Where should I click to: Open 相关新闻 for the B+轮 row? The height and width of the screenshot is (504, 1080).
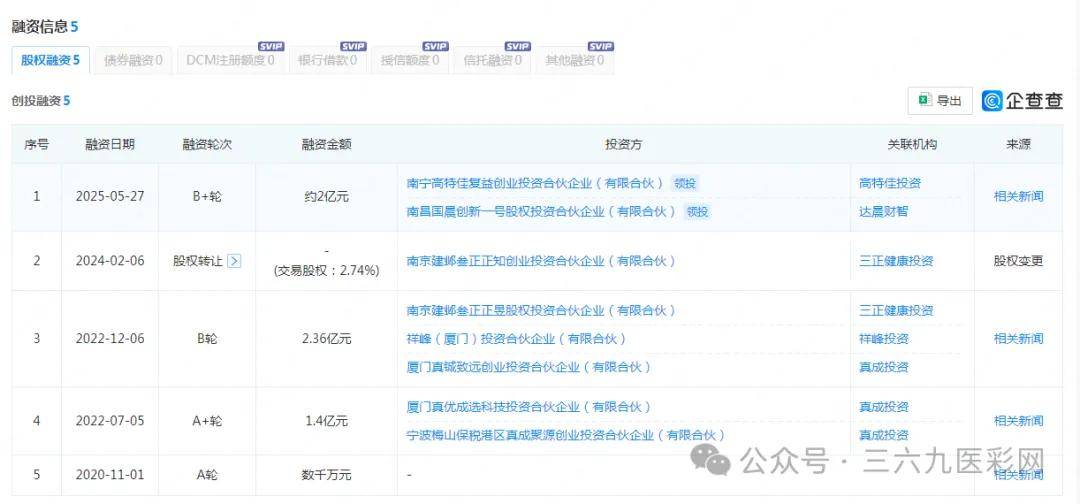point(1018,196)
